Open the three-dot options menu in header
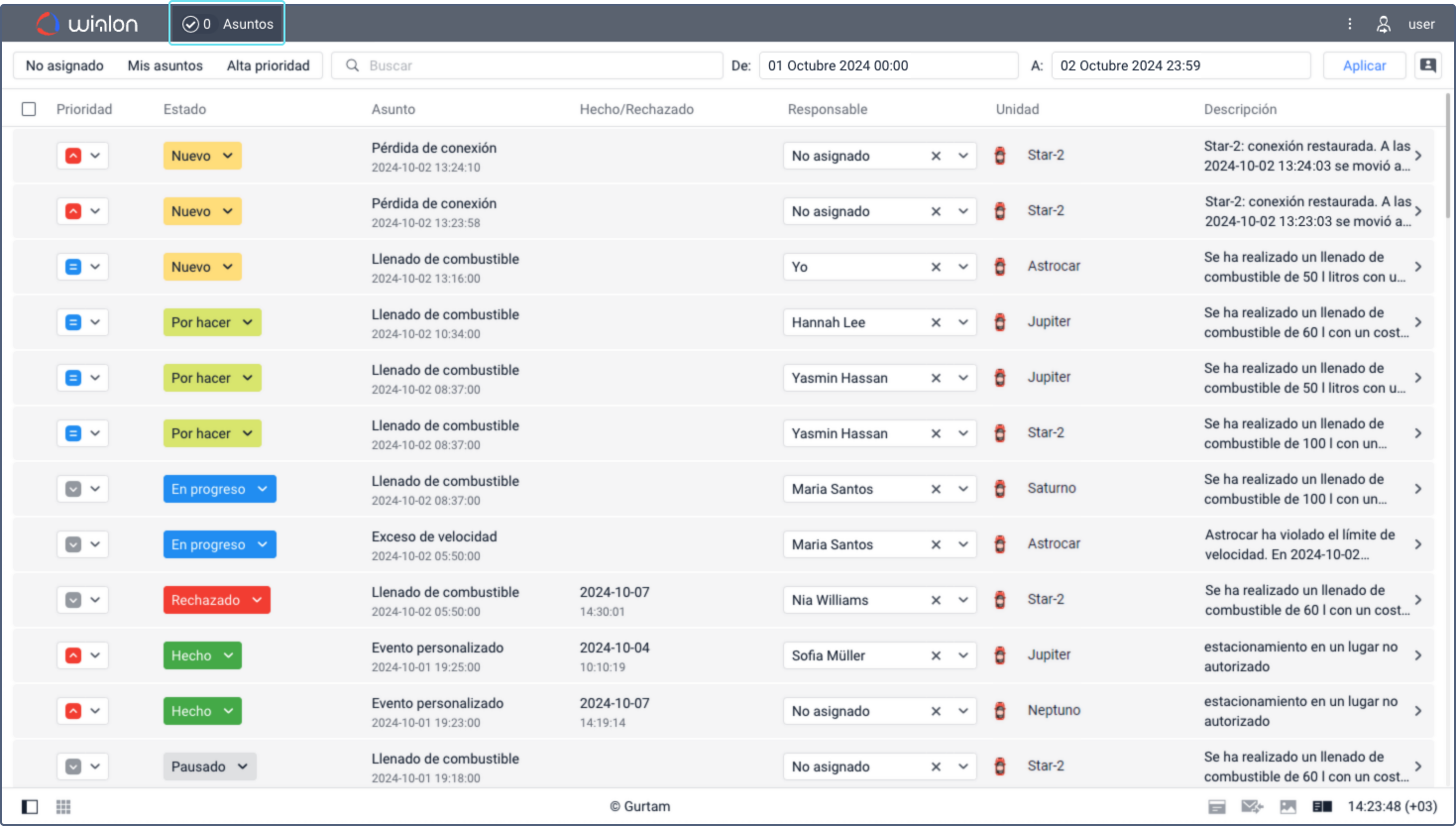This screenshot has width=1456, height=826. (x=1349, y=24)
